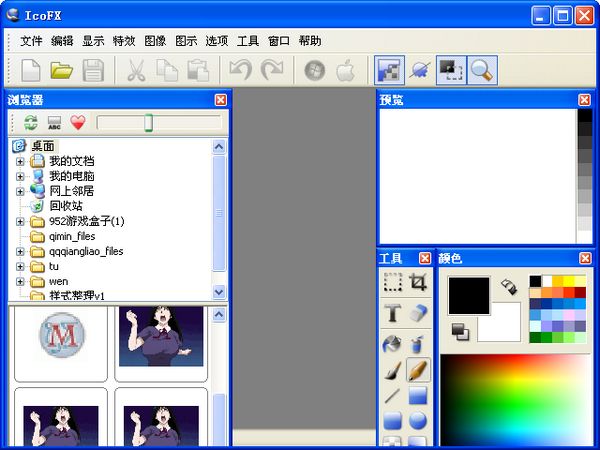This screenshot has width=600, height=450.
Task: Swap foreground and background colors
Action: coord(508,287)
